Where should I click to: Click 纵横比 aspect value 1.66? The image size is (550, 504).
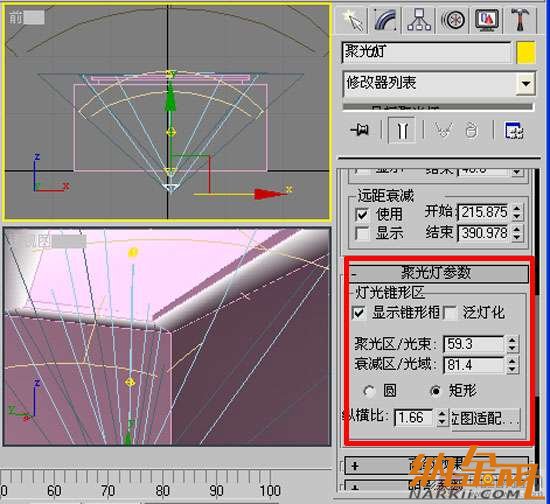(x=414, y=417)
